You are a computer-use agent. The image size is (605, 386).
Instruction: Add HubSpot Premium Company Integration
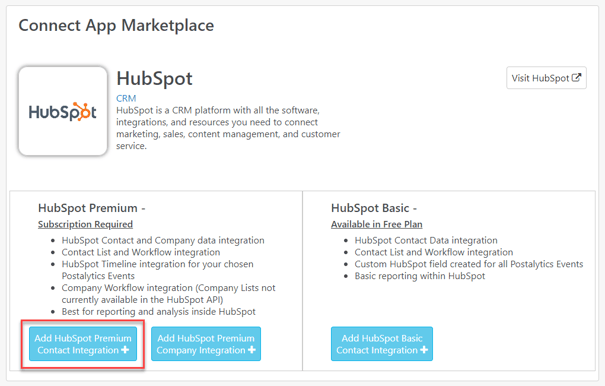(206, 344)
